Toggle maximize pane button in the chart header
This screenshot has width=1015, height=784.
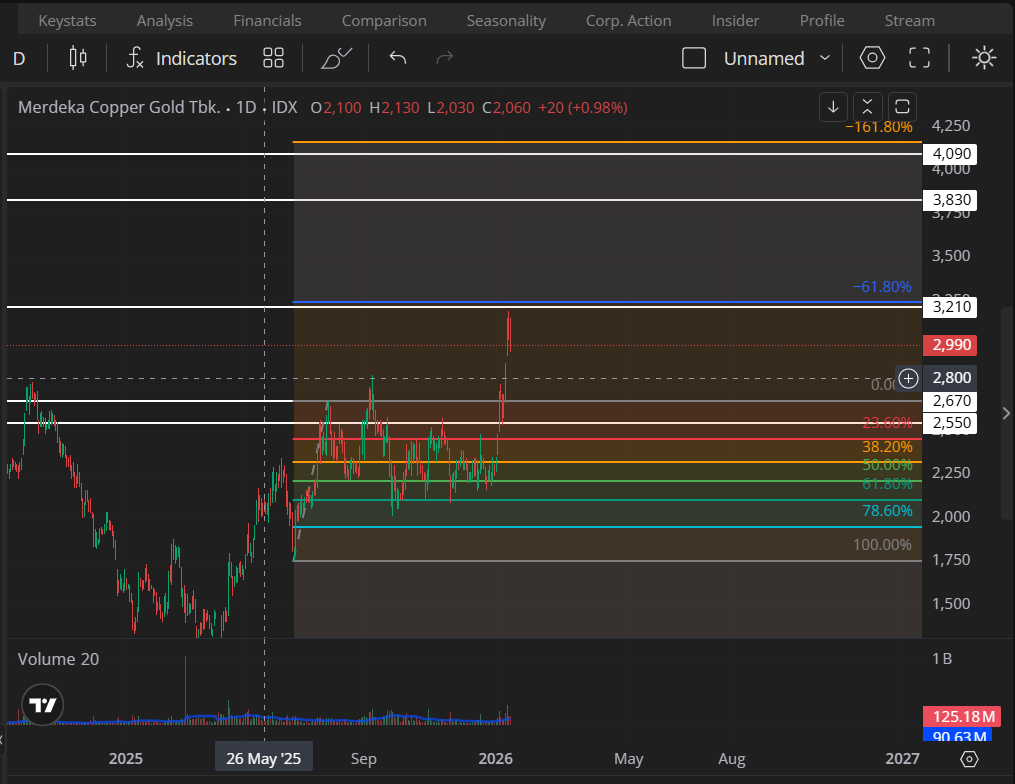click(x=902, y=106)
